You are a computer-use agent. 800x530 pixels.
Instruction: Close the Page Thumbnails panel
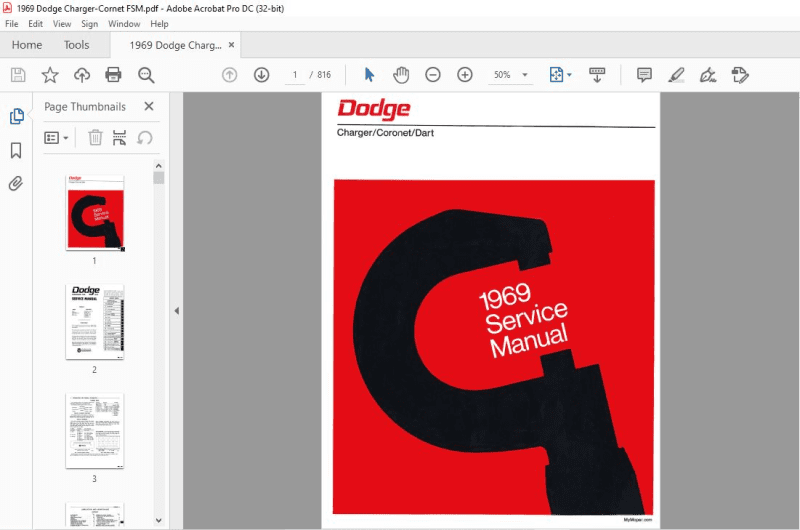[148, 106]
